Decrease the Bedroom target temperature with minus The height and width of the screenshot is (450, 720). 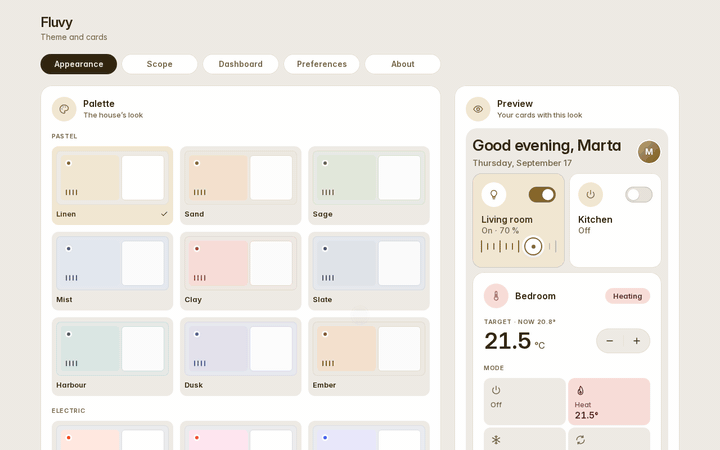[x=610, y=341]
